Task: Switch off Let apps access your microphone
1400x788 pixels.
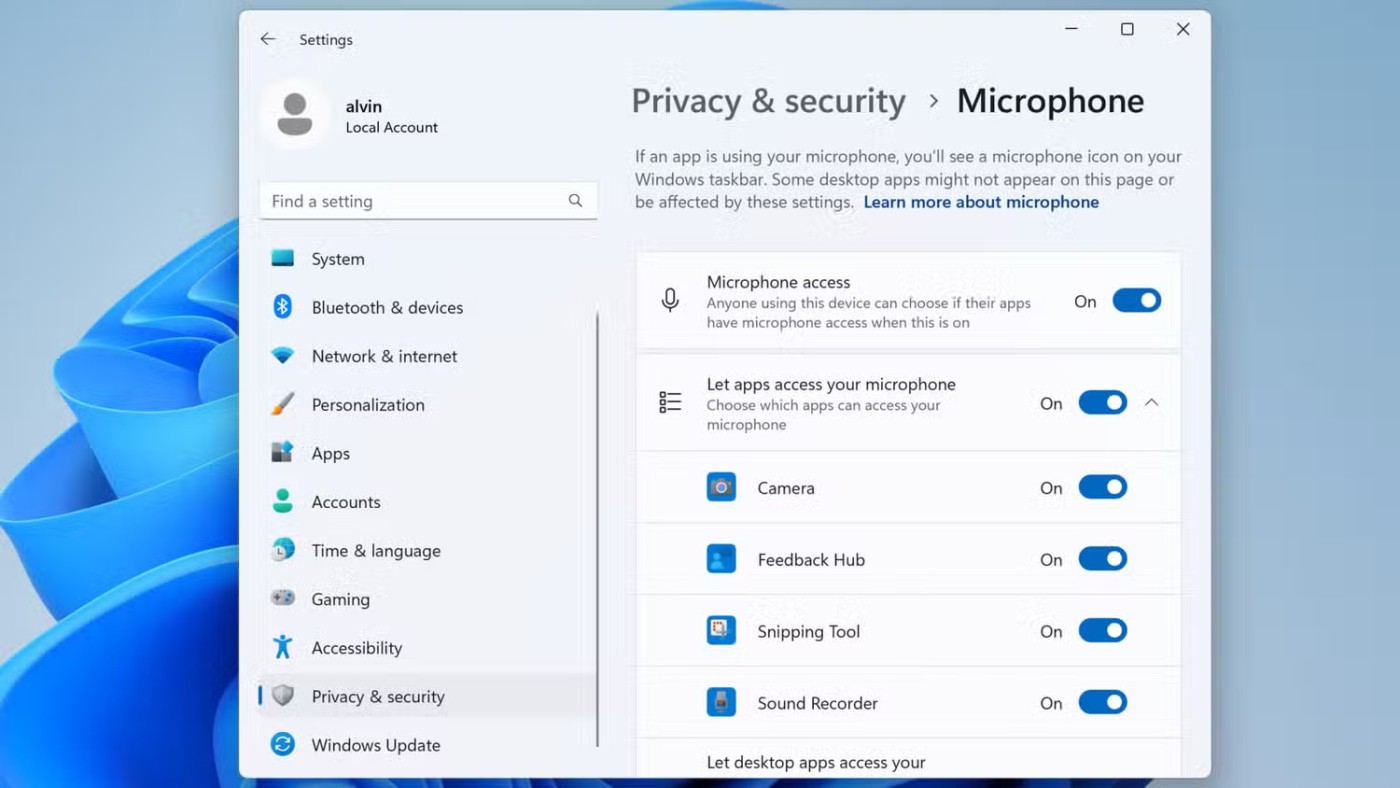Action: click(x=1102, y=403)
